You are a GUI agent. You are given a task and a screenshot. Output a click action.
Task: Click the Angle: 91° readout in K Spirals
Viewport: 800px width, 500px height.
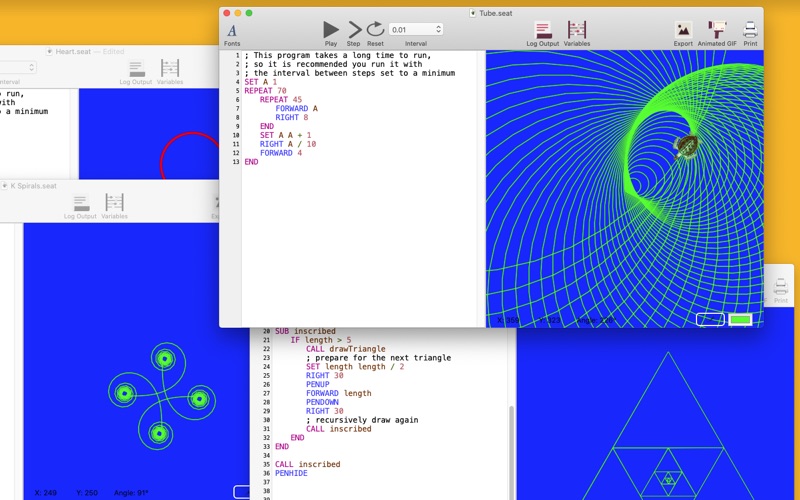tap(131, 493)
